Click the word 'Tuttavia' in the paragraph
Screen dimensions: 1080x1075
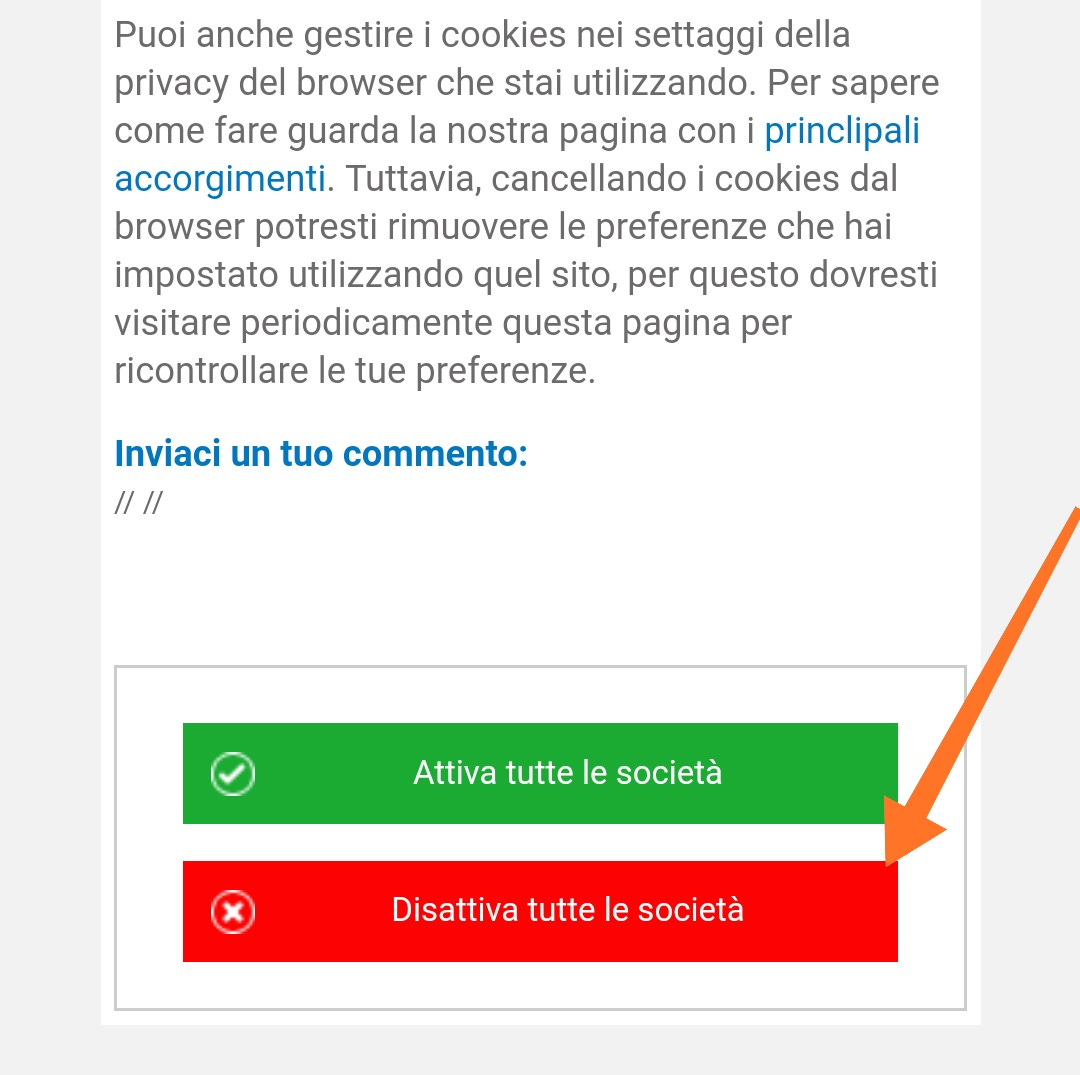coord(413,179)
